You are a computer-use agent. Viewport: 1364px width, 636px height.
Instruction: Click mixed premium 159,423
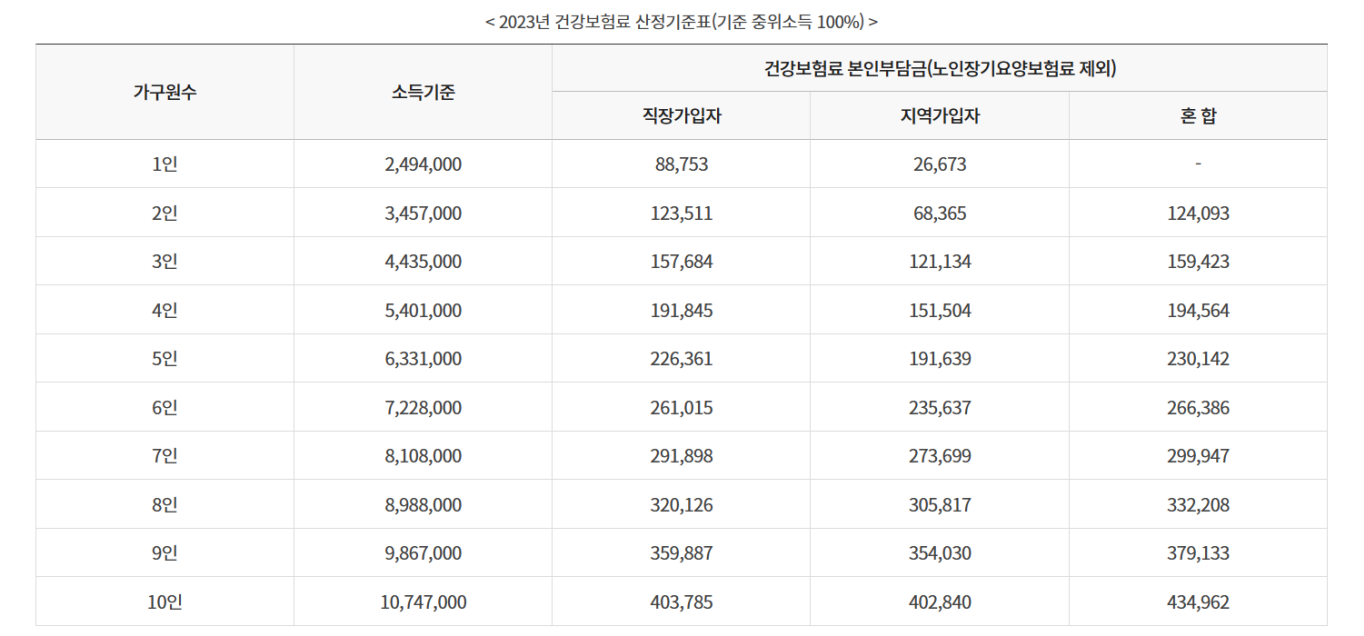(1198, 262)
